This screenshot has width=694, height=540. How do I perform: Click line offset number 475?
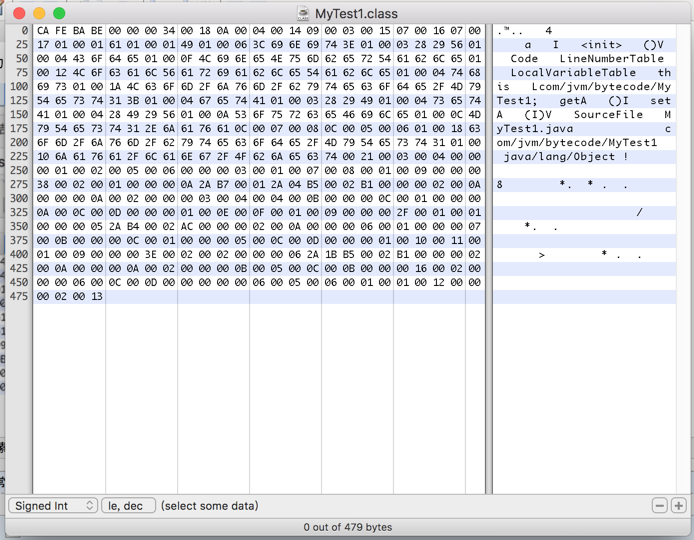point(19,296)
